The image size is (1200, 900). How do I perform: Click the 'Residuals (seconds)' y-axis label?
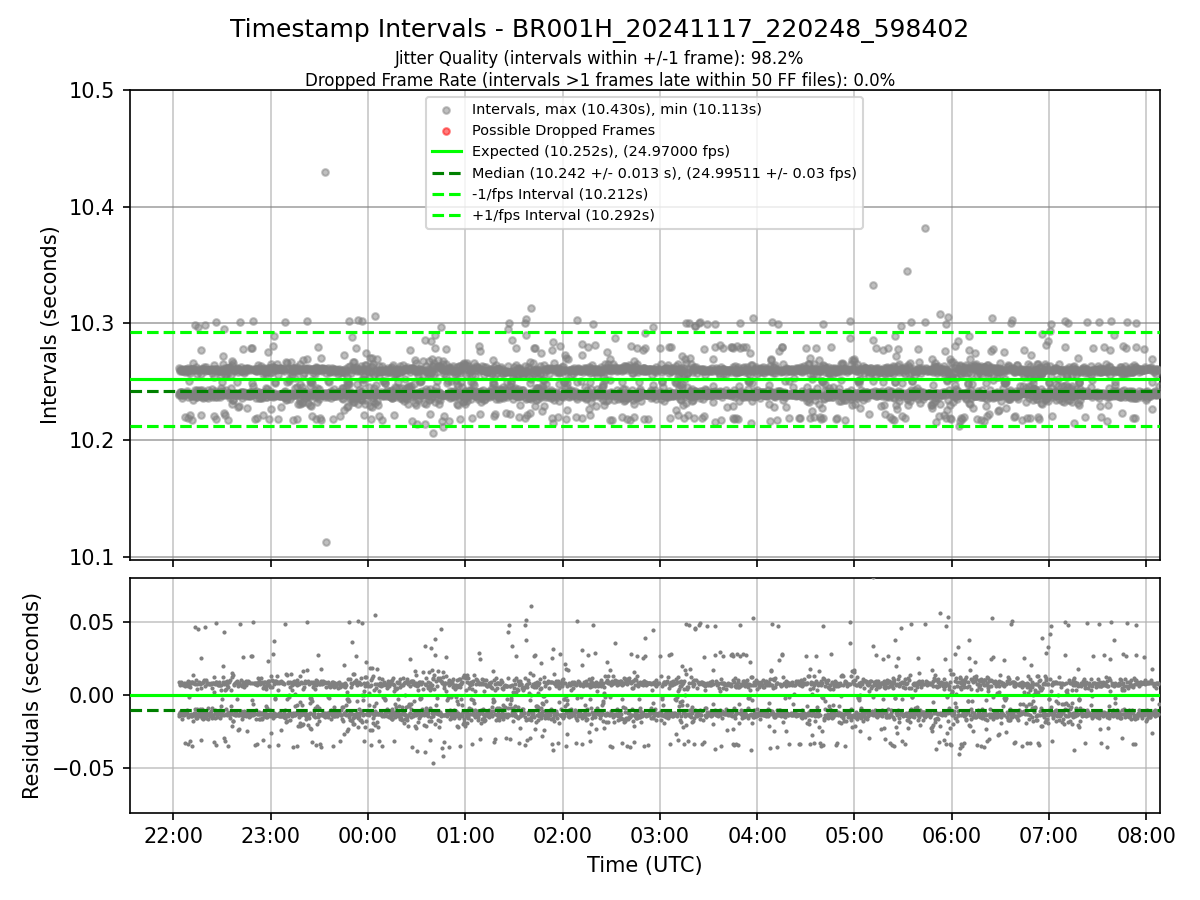pyautogui.click(x=31, y=696)
